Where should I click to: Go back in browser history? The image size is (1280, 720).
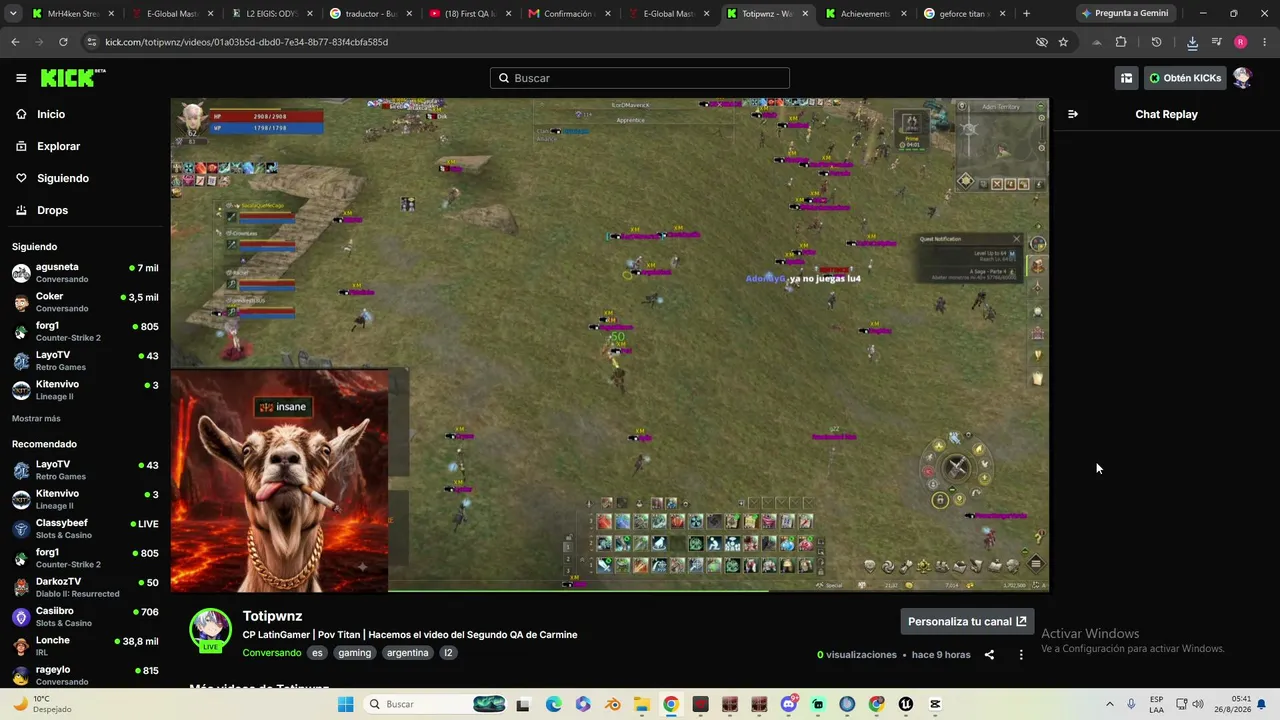coord(15,42)
